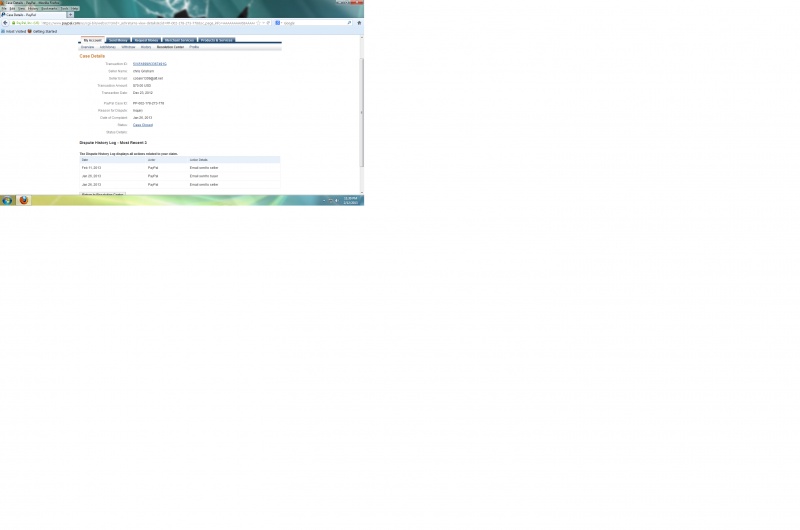This screenshot has height=530, width=800.
Task: Switch to the Merchant Services tab
Action: (x=179, y=40)
